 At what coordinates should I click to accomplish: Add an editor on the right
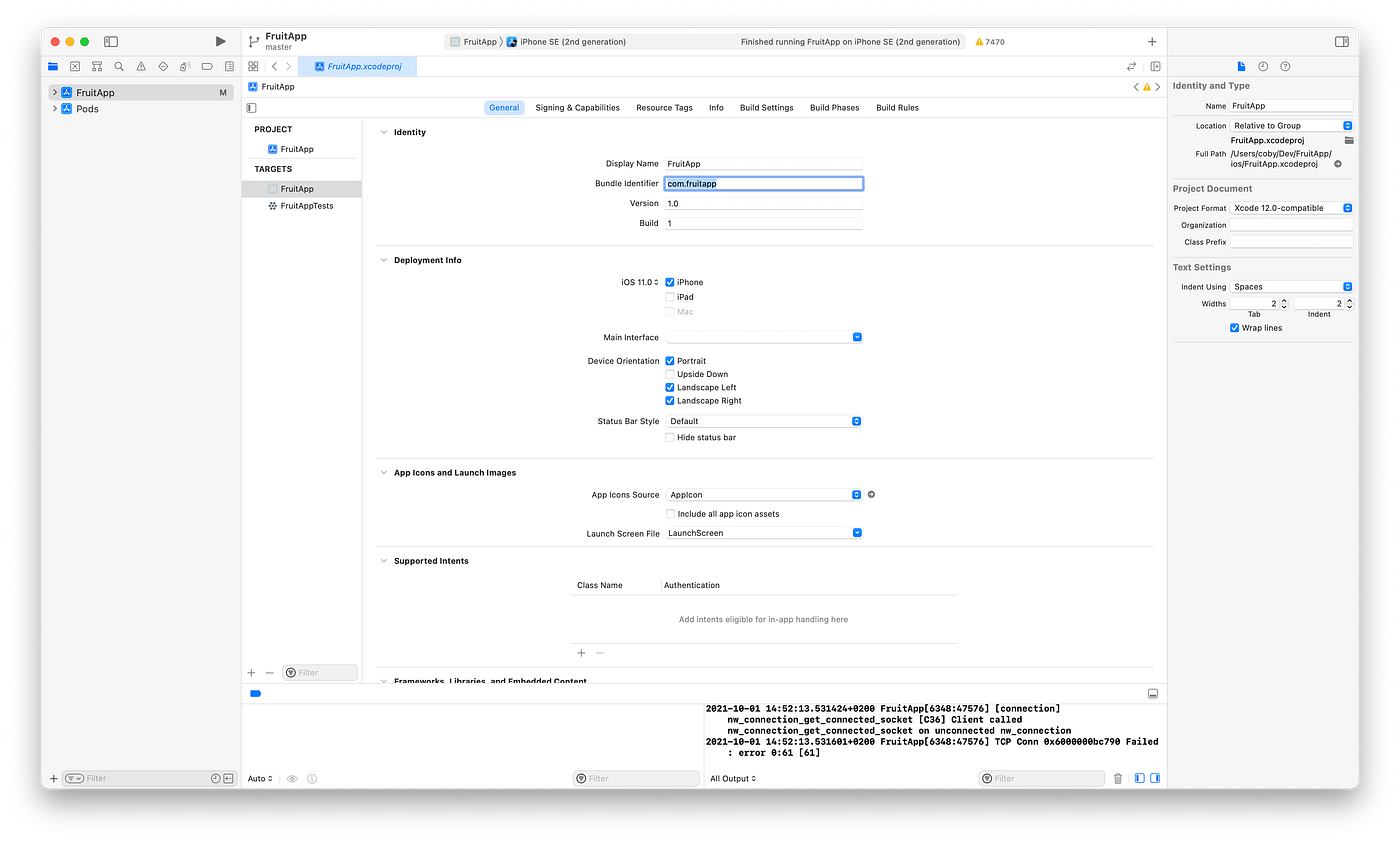coord(1155,66)
